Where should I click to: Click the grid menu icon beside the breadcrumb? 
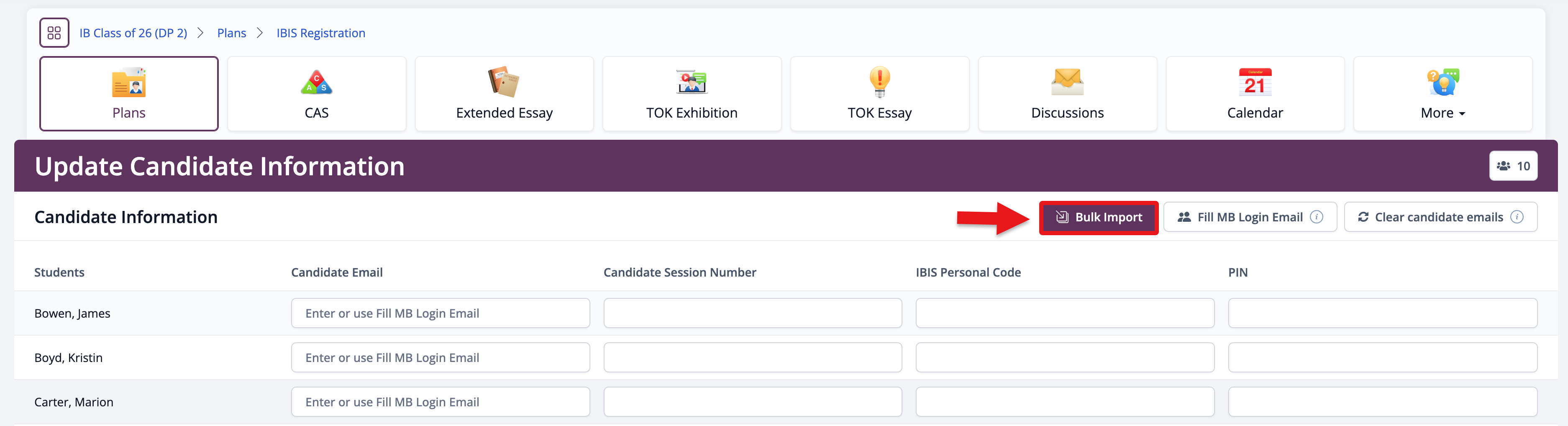[x=54, y=33]
